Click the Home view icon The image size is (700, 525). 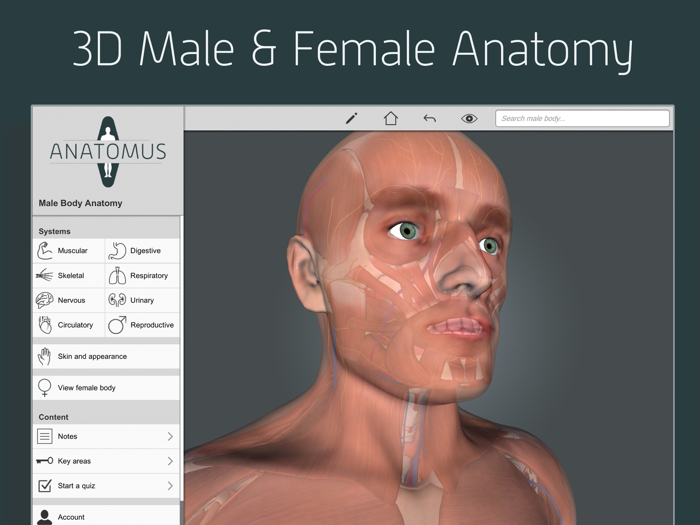(391, 118)
